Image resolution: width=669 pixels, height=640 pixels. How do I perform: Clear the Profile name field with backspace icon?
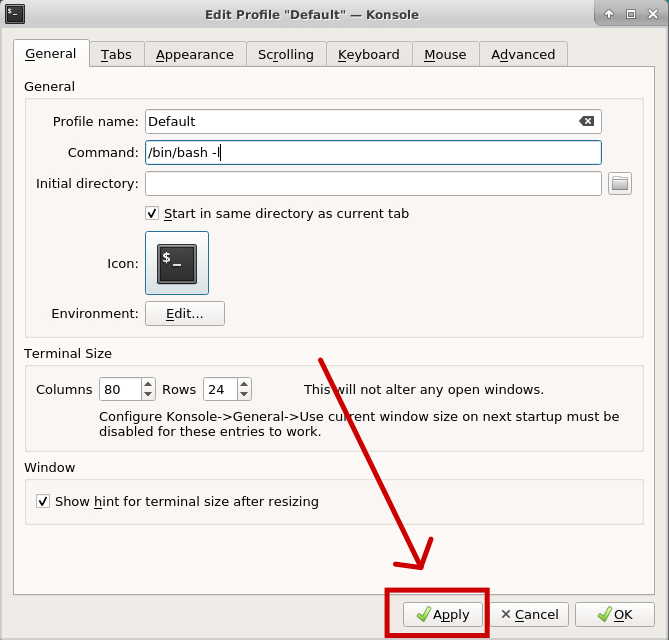pyautogui.click(x=587, y=121)
